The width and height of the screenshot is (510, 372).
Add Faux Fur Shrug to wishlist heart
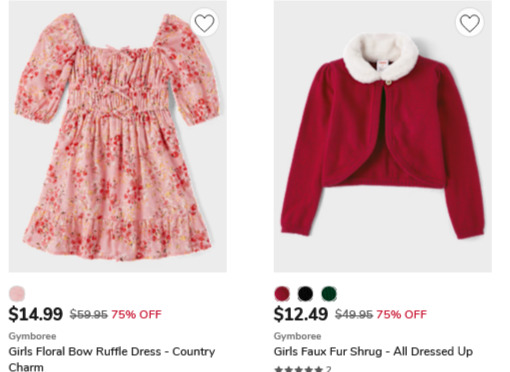point(470,23)
